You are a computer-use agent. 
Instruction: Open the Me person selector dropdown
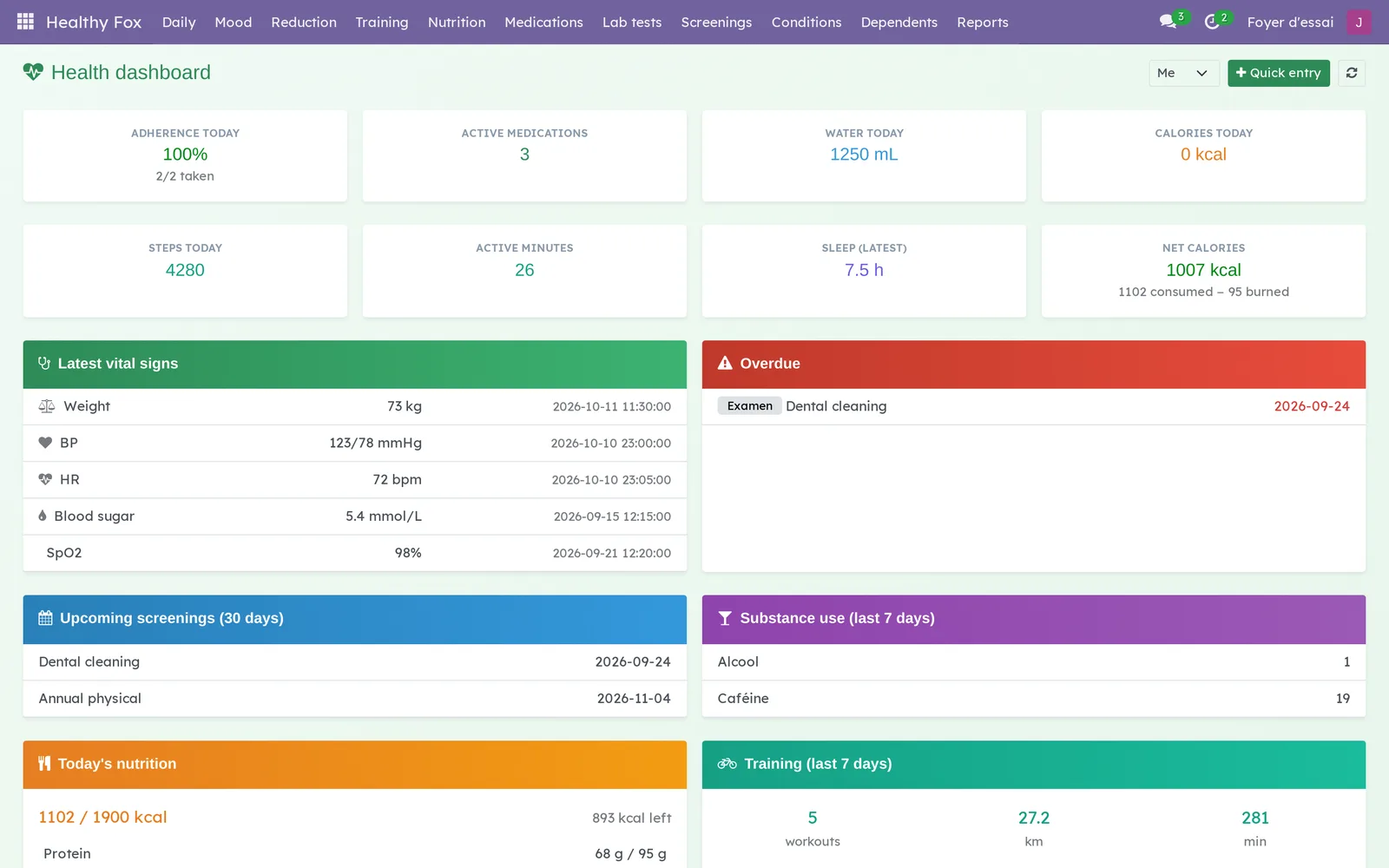pos(1183,73)
